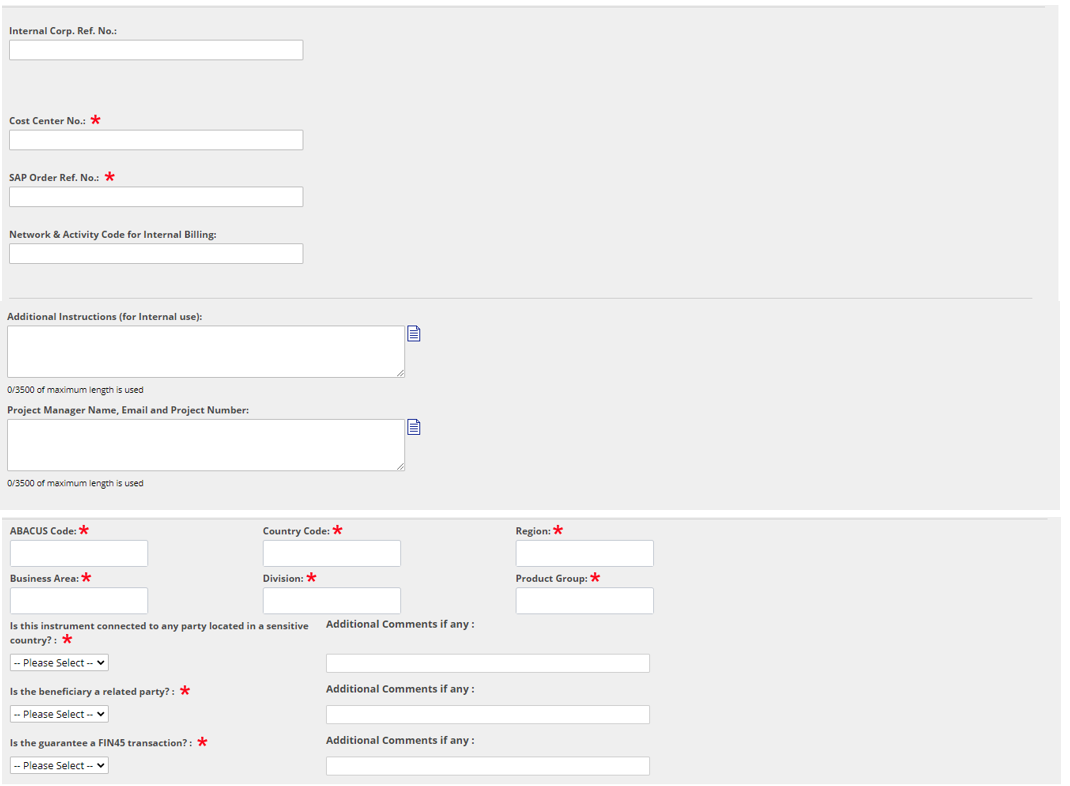Screen dimensions: 1070x786
Task: Click into the Cost Center No. input
Action: coord(156,140)
